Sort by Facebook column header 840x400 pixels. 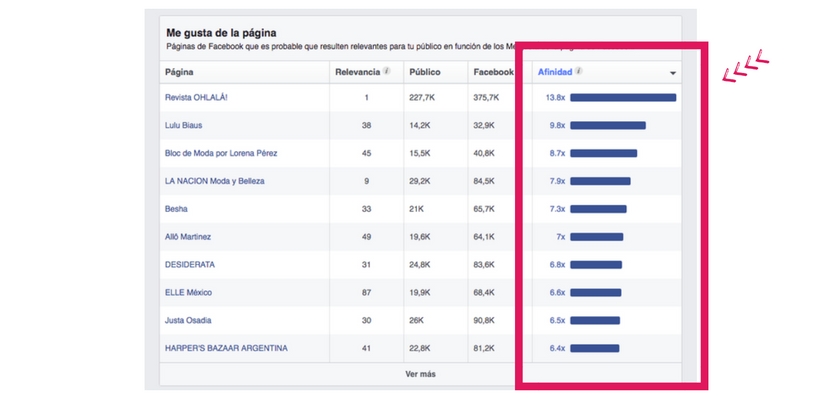click(x=493, y=72)
